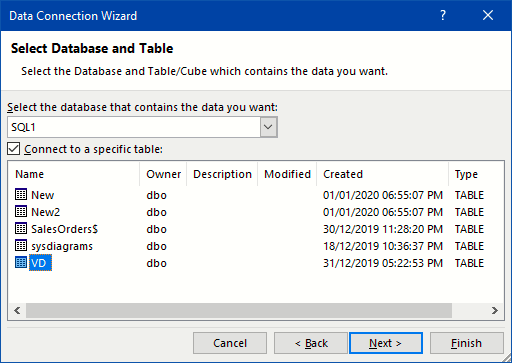Click created date 31/12/2019 05:22:53 PM
The height and width of the screenshot is (363, 512).
[x=383, y=263]
